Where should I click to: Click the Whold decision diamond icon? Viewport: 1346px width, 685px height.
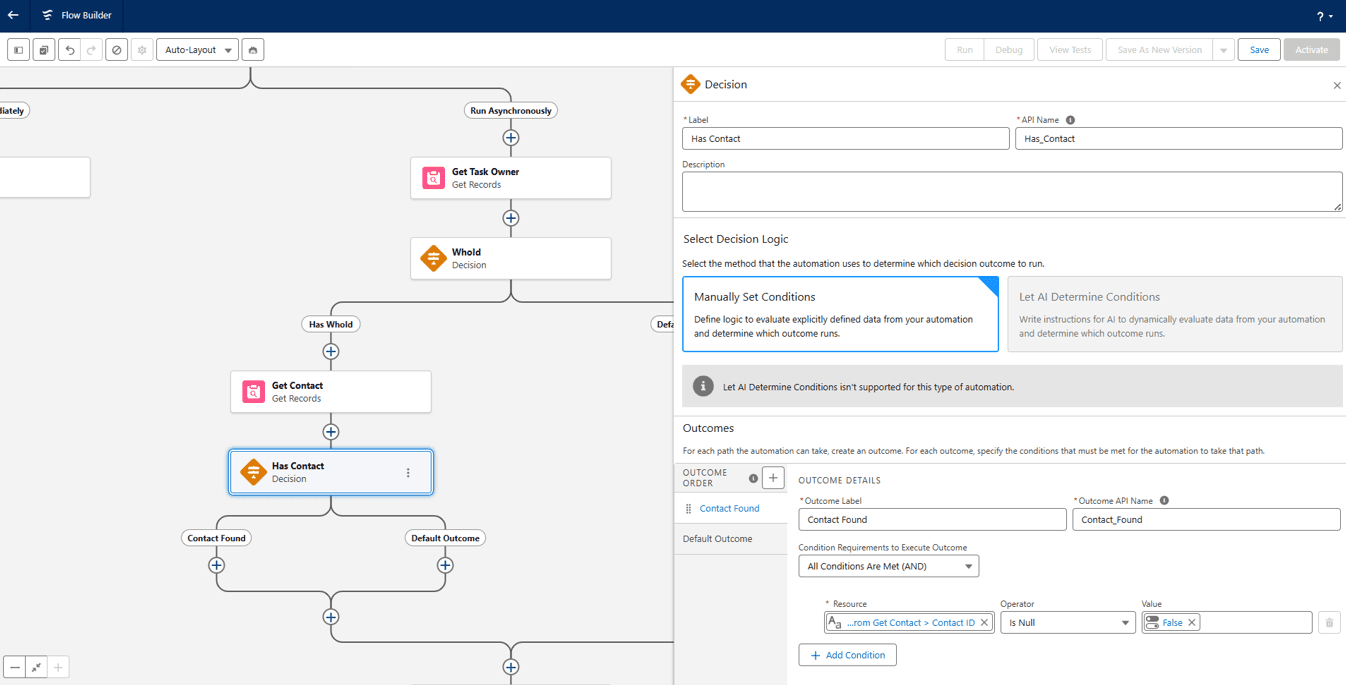(x=433, y=258)
